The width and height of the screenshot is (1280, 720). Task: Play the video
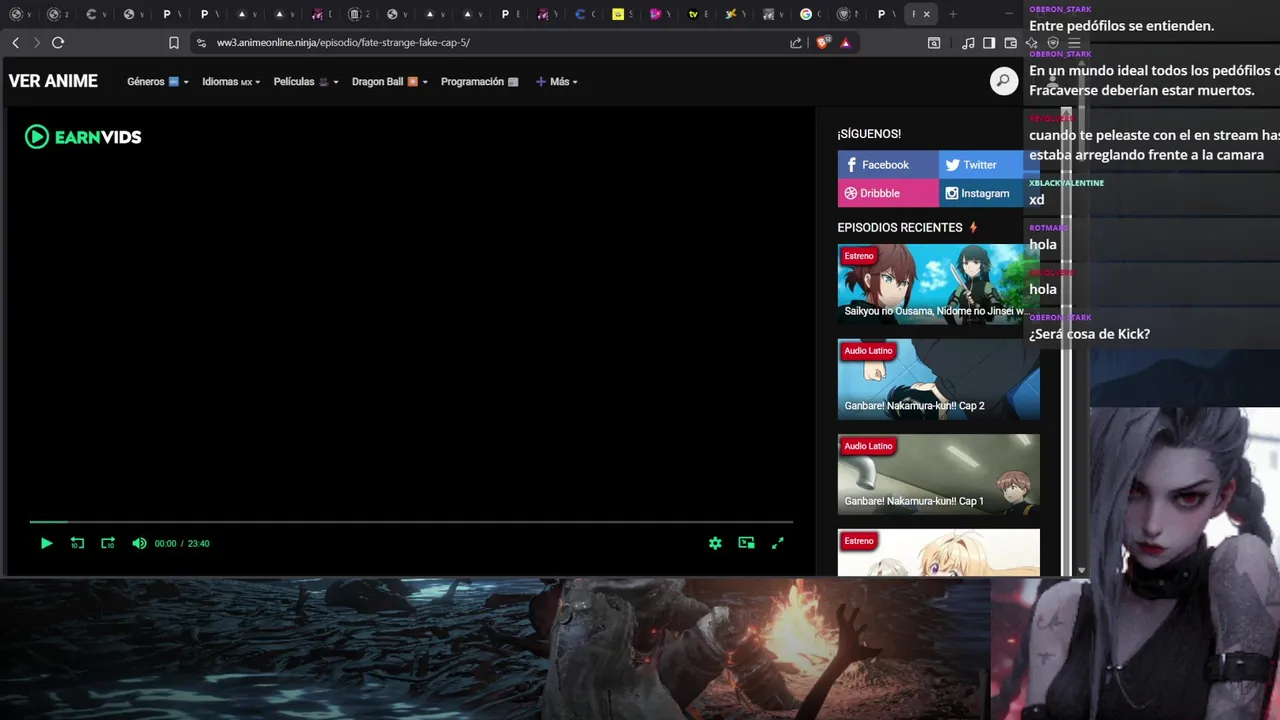pyautogui.click(x=46, y=543)
